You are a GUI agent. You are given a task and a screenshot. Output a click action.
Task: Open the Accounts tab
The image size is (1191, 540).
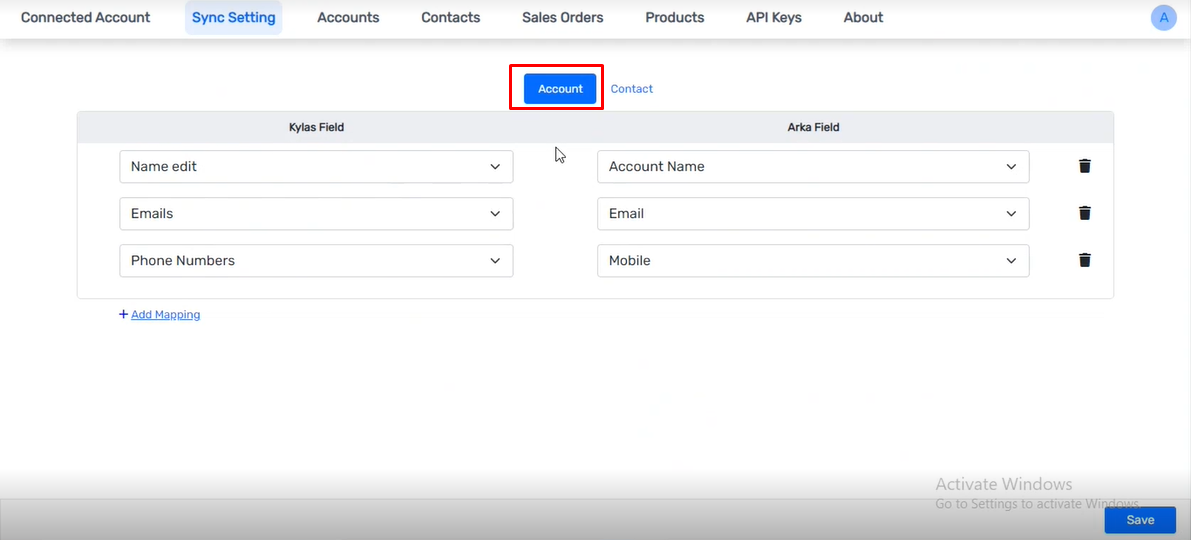[348, 17]
